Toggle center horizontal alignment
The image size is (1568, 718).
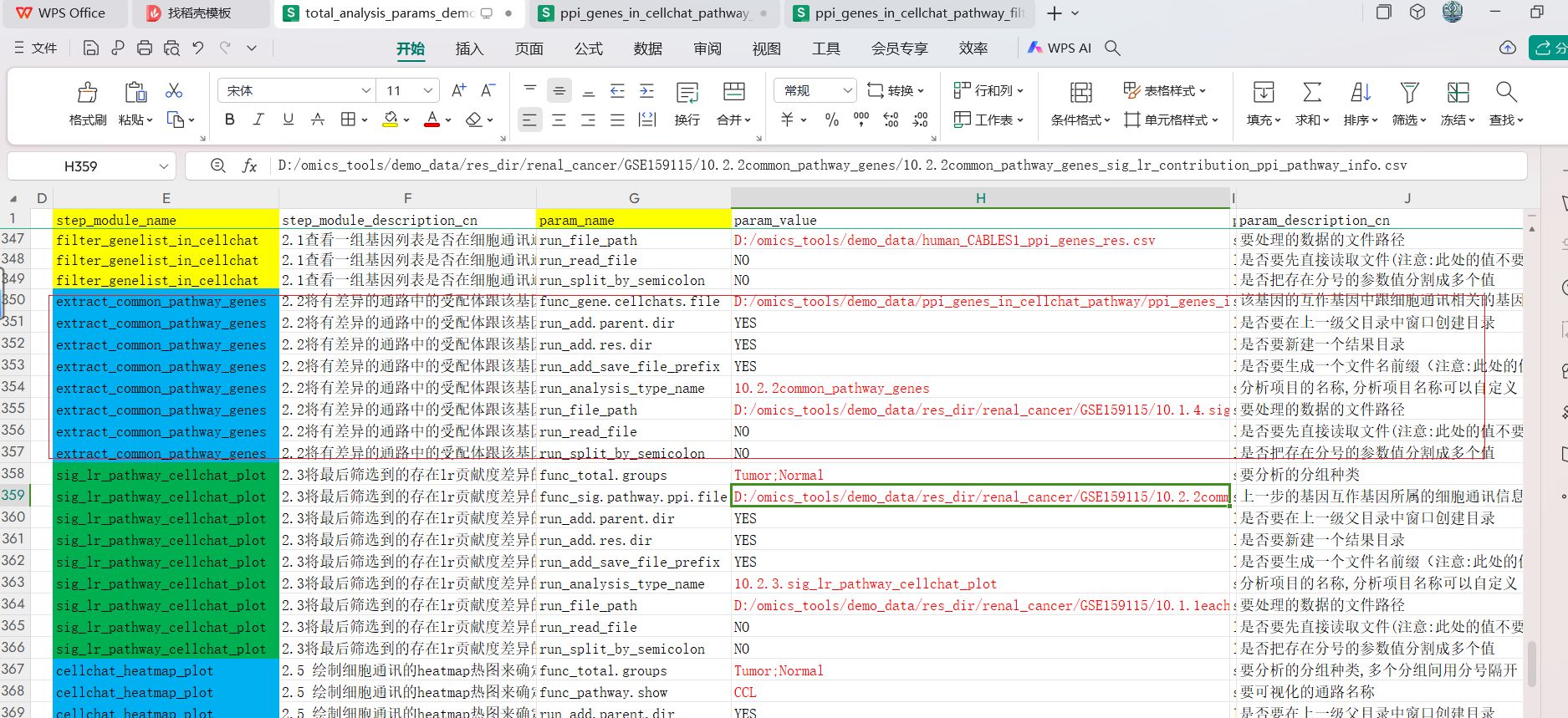tap(559, 120)
